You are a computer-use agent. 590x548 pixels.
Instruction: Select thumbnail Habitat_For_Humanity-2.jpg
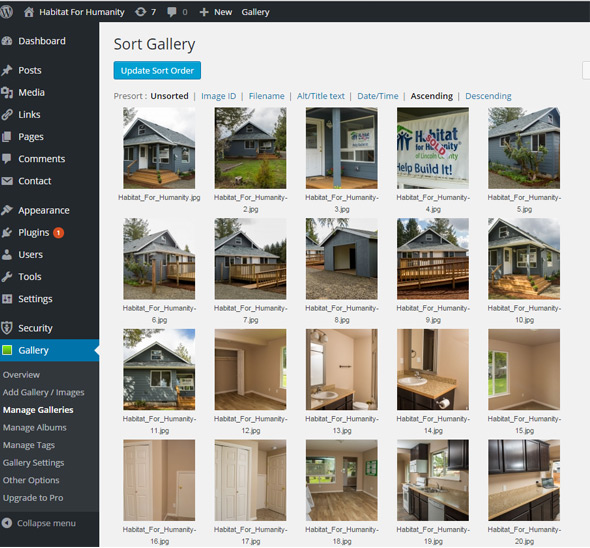click(x=250, y=148)
